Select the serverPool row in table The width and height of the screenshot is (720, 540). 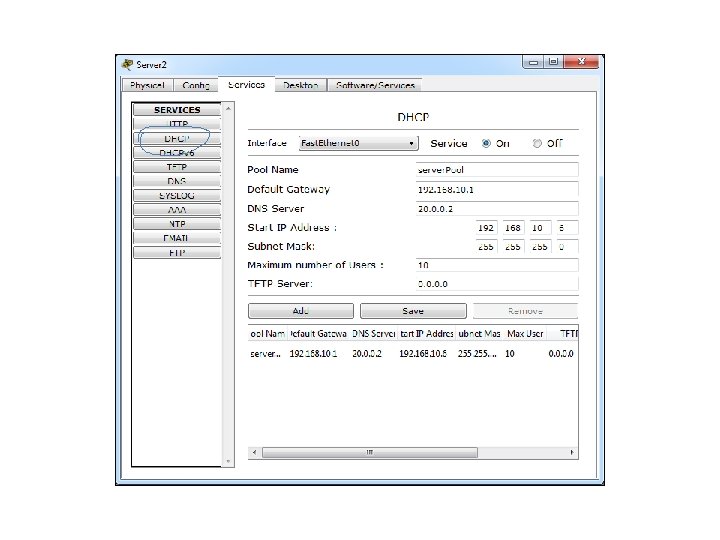412,354
